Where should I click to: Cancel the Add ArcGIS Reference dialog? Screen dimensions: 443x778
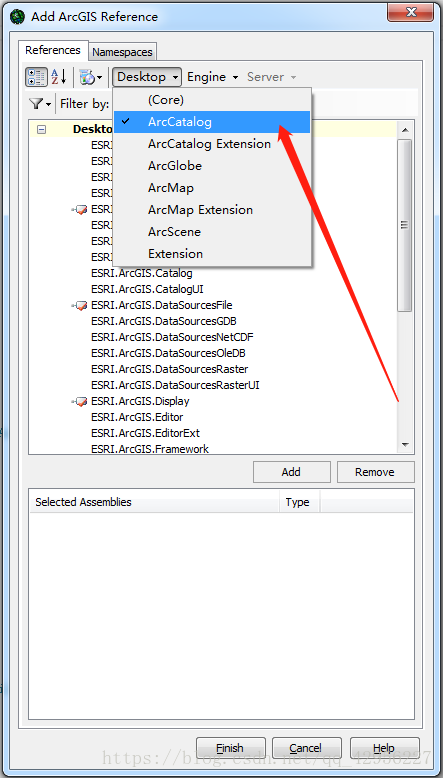(x=307, y=748)
